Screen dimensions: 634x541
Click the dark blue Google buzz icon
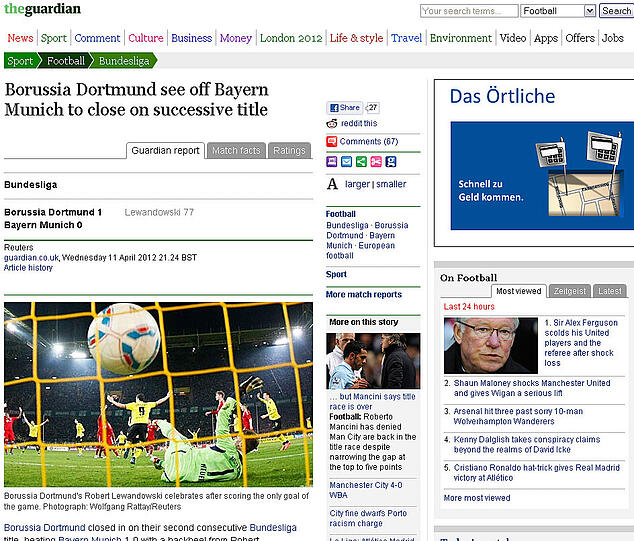391,162
